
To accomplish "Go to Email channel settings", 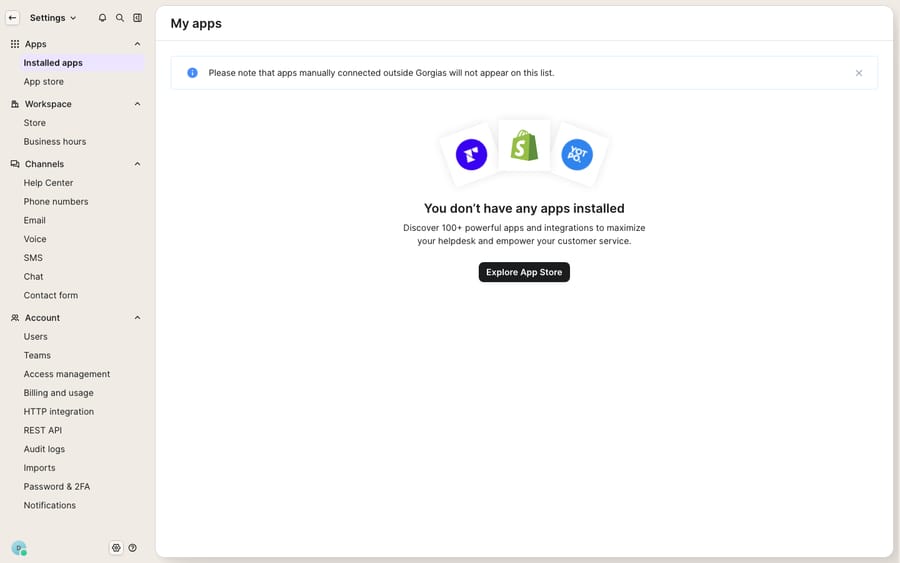I will pyautogui.click(x=34, y=220).
